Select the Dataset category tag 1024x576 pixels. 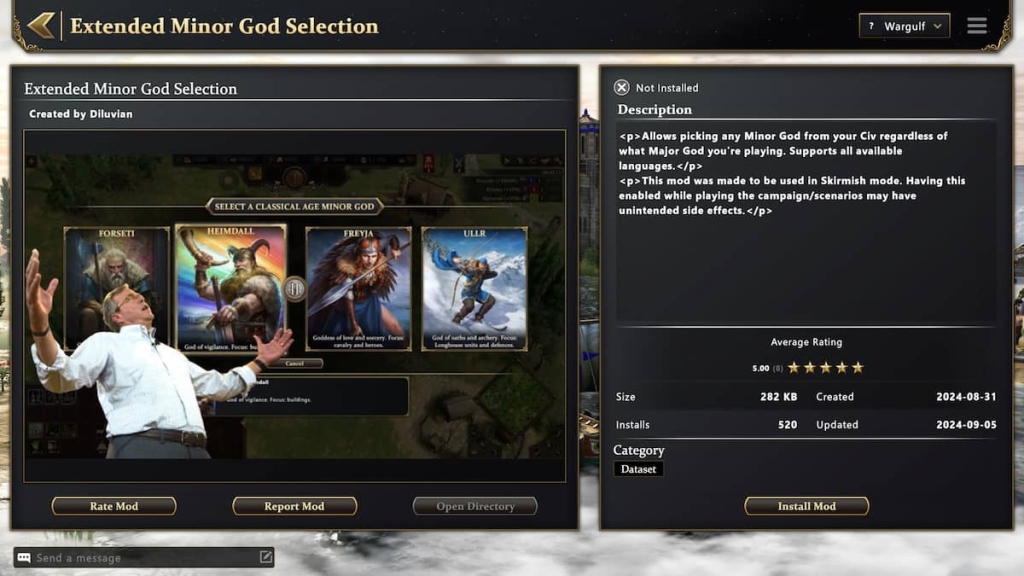638,469
